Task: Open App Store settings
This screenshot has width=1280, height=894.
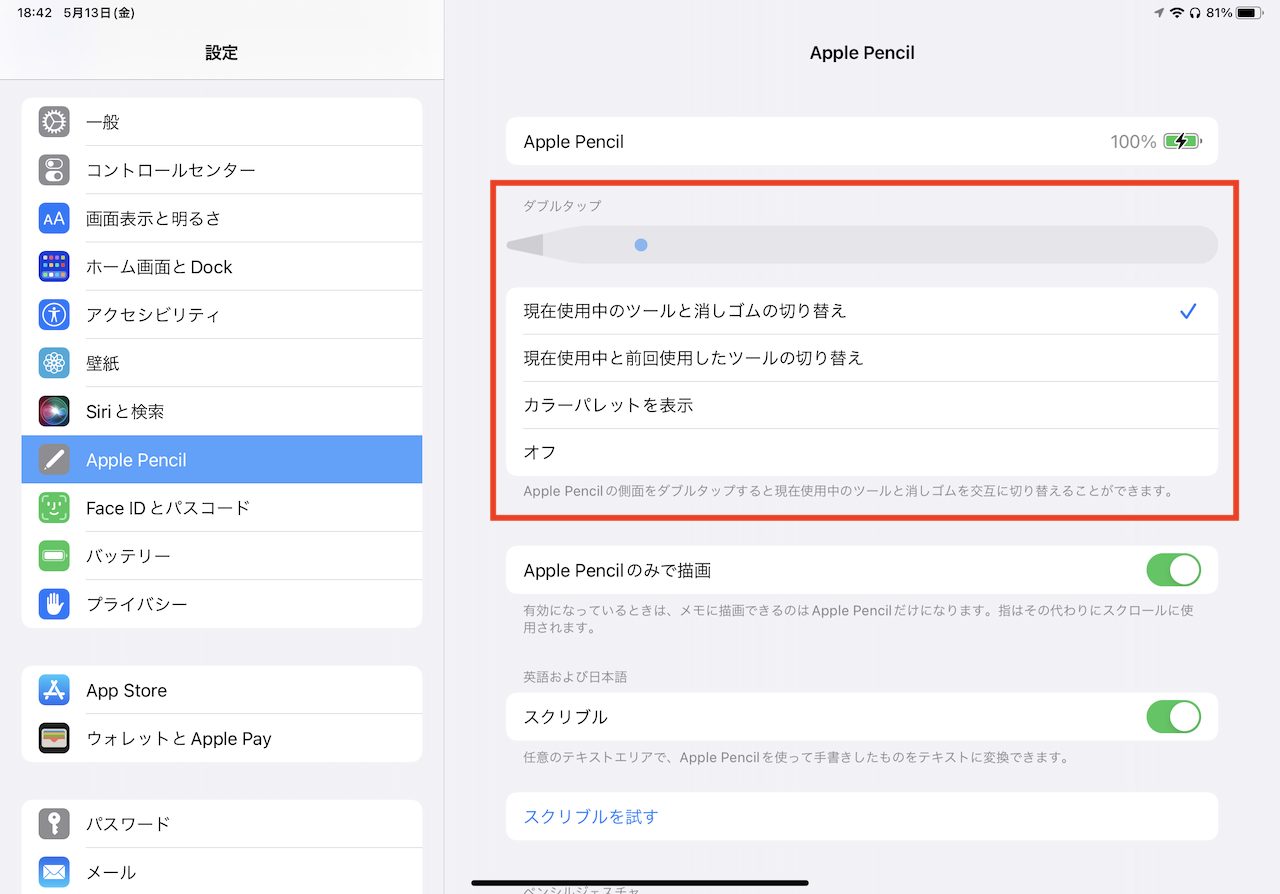Action: (x=222, y=690)
